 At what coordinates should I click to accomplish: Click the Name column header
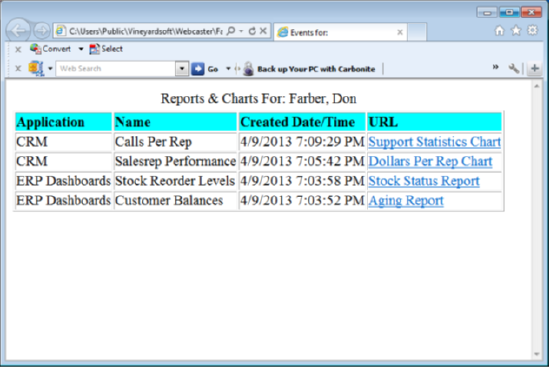point(175,122)
